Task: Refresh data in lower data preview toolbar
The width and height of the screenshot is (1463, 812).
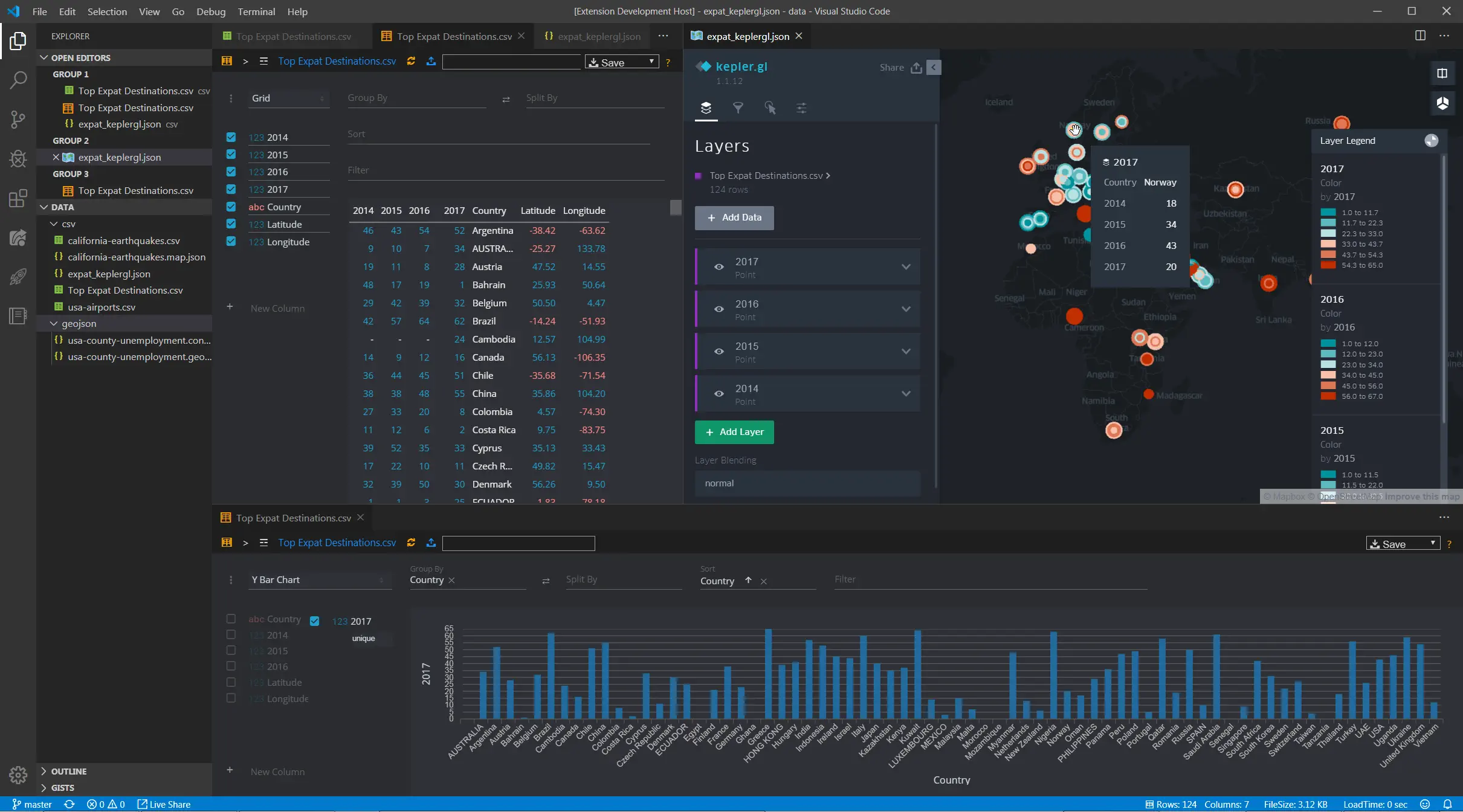Action: coord(411,543)
